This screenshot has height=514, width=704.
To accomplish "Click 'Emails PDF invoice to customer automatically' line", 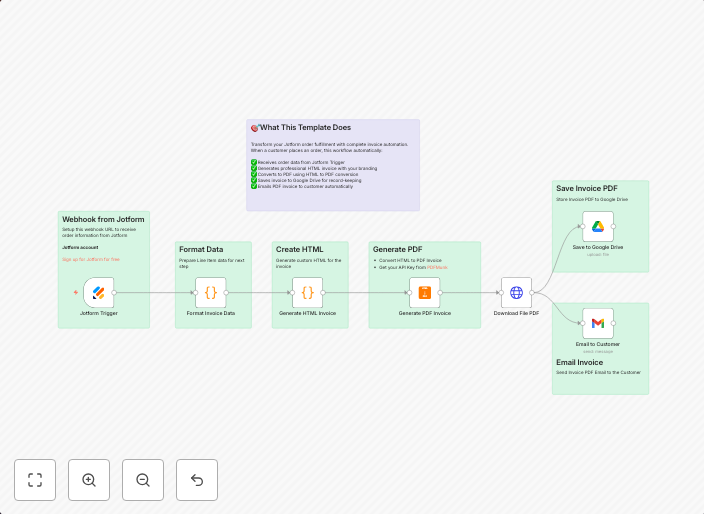I will (305, 186).
